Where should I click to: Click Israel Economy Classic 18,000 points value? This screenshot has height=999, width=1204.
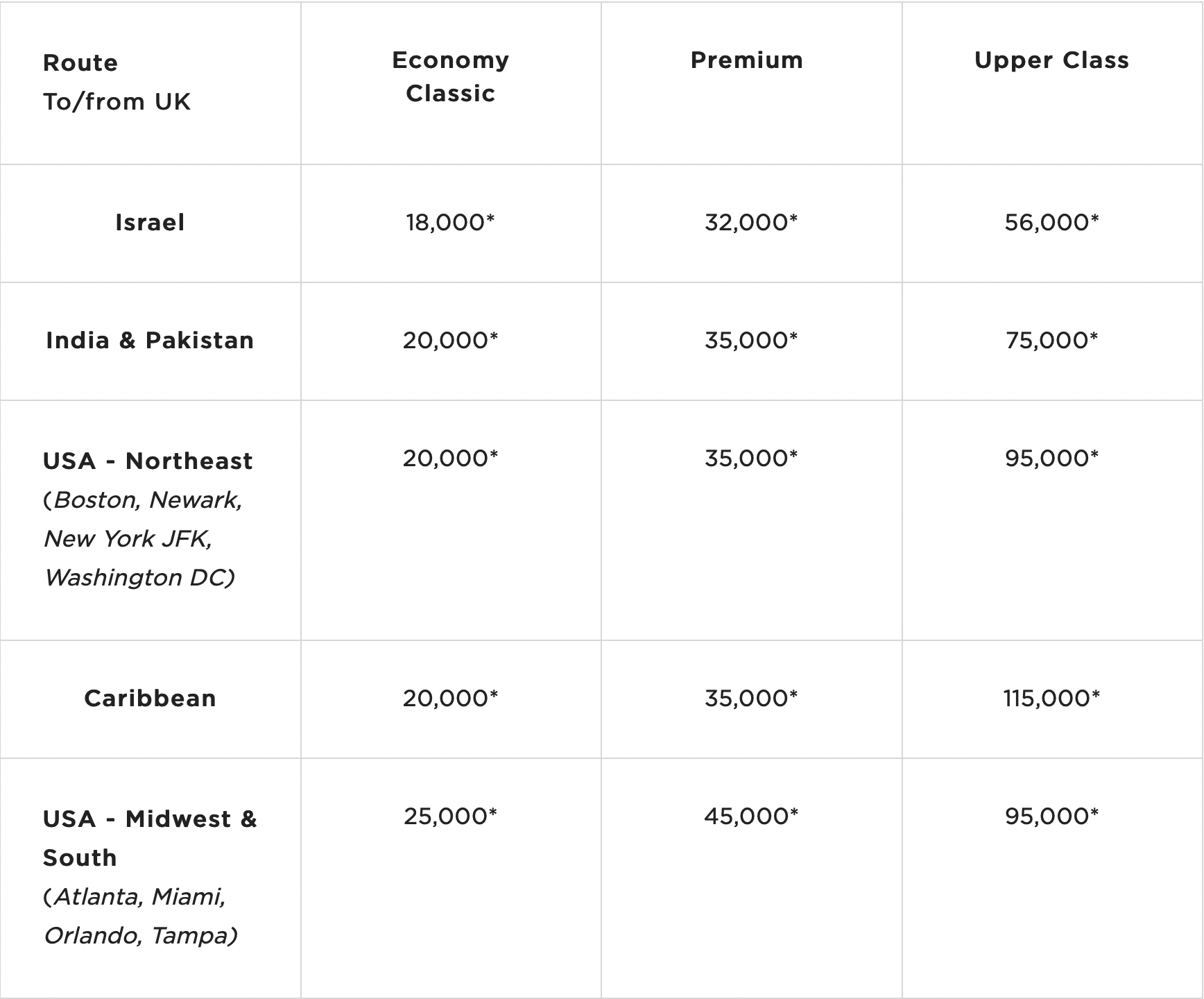pos(450,223)
